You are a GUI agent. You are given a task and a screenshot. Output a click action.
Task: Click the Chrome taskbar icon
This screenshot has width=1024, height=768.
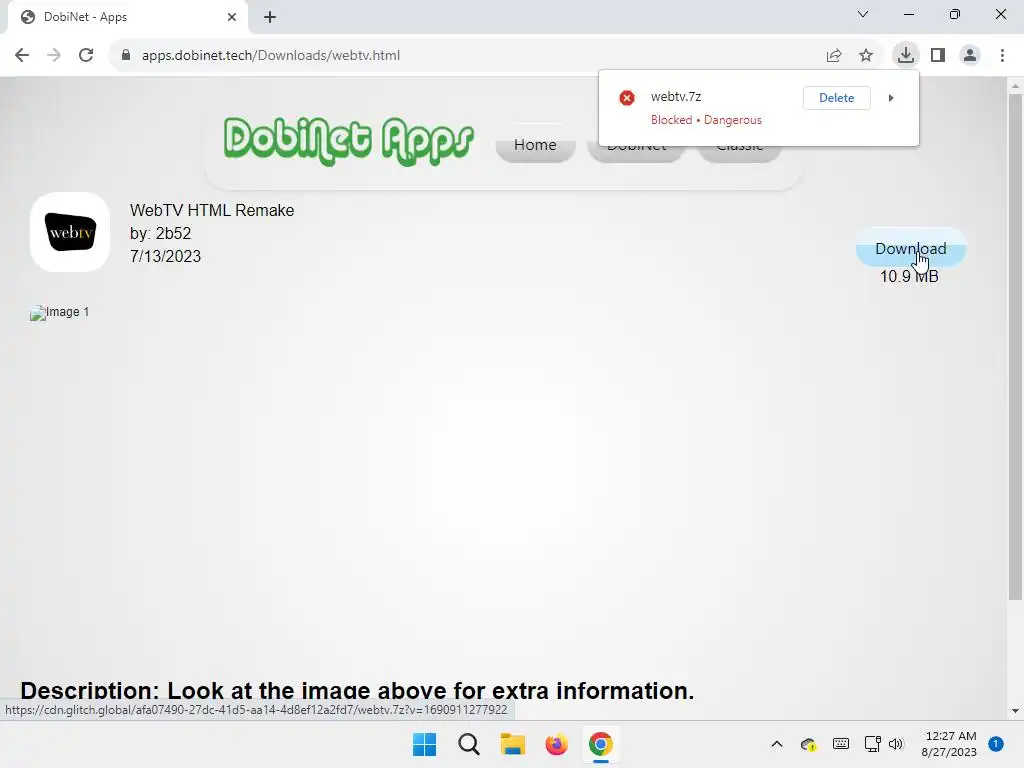[601, 744]
